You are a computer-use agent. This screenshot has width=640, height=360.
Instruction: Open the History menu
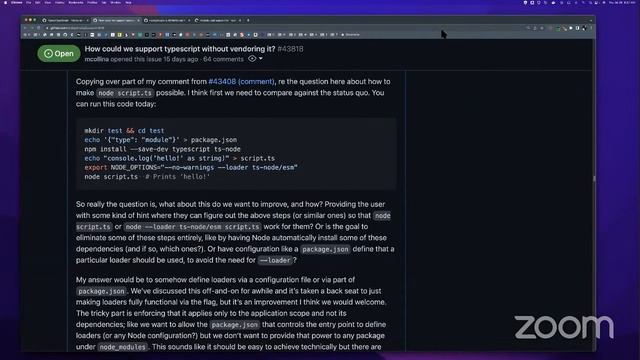[60, 2]
